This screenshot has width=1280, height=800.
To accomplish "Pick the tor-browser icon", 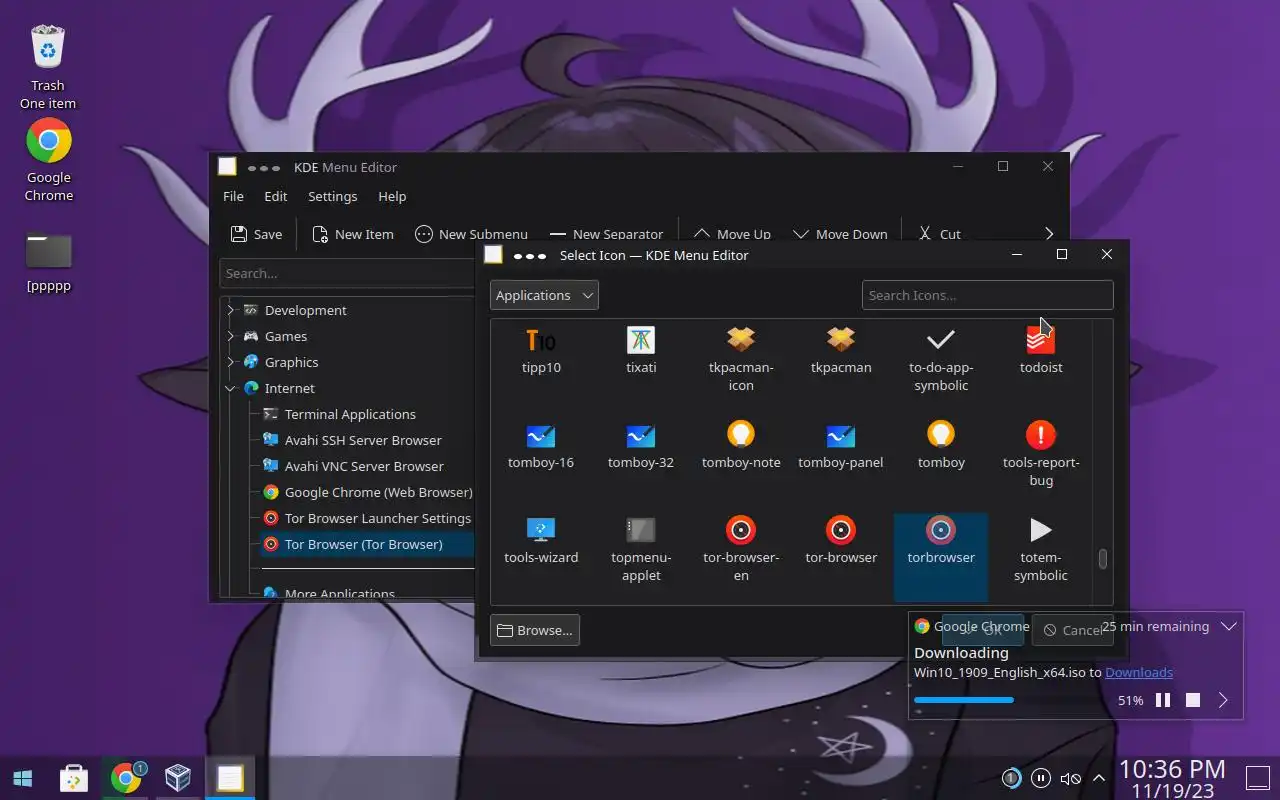I will [841, 530].
